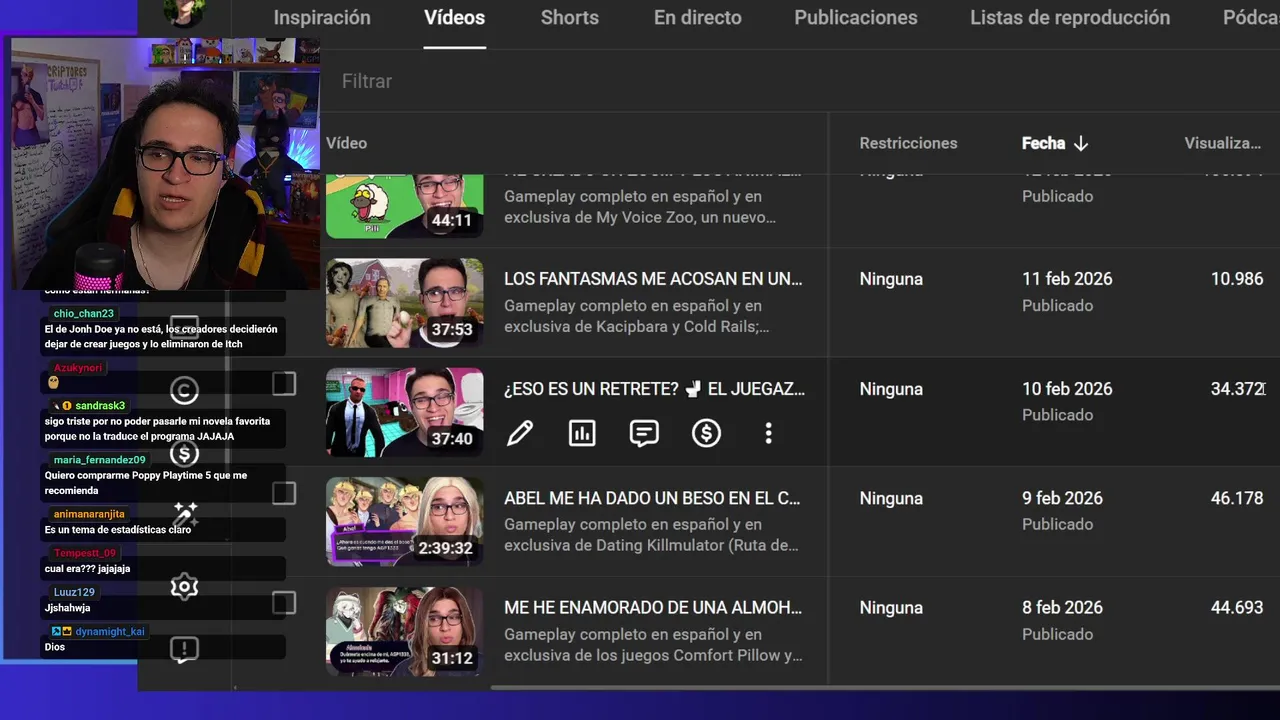Screen dimensions: 1280x720
Task: Click the date 10 feb 2026
Action: tap(1067, 389)
